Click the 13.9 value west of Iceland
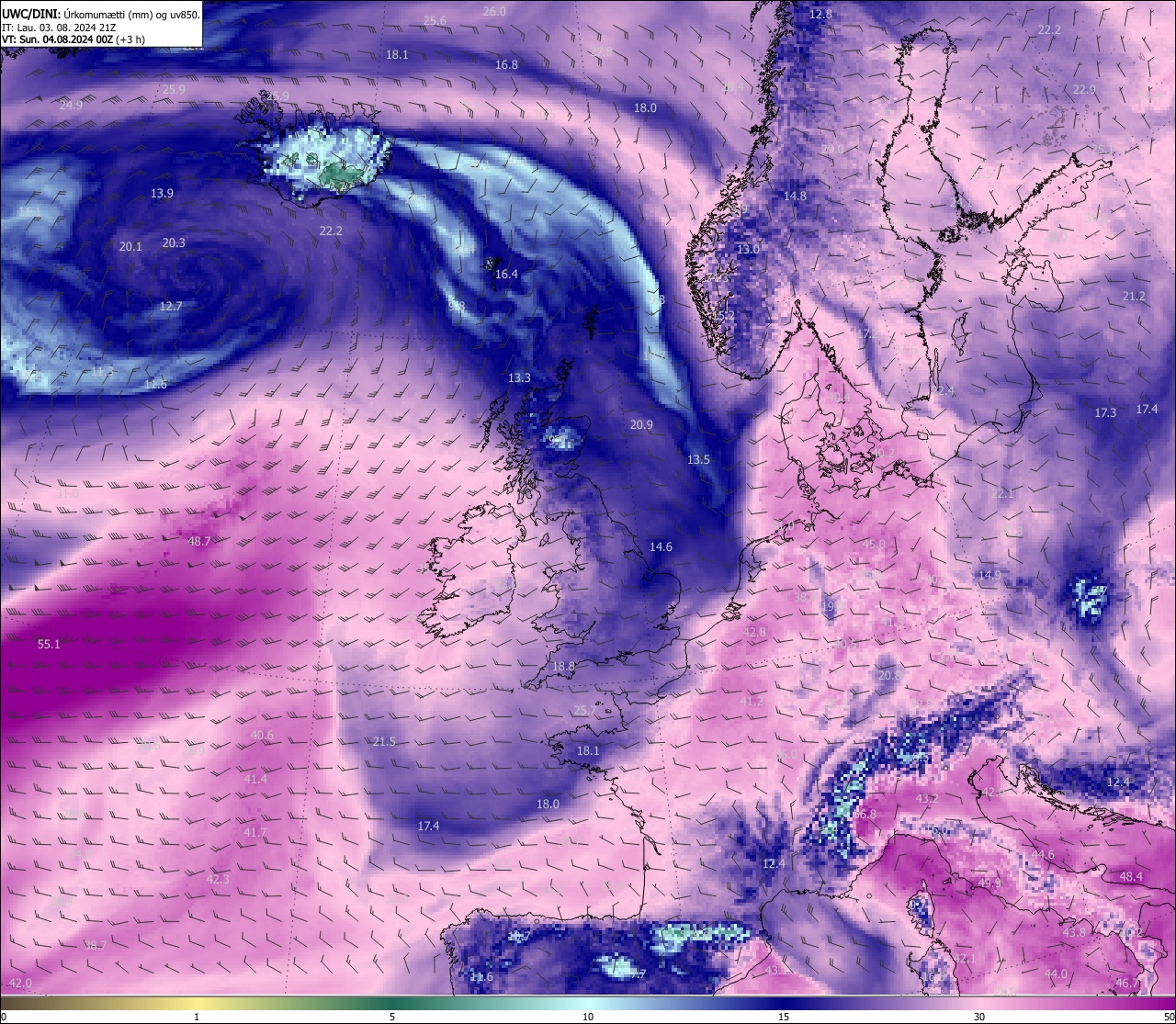Image resolution: width=1176 pixels, height=1024 pixels. coord(162,194)
